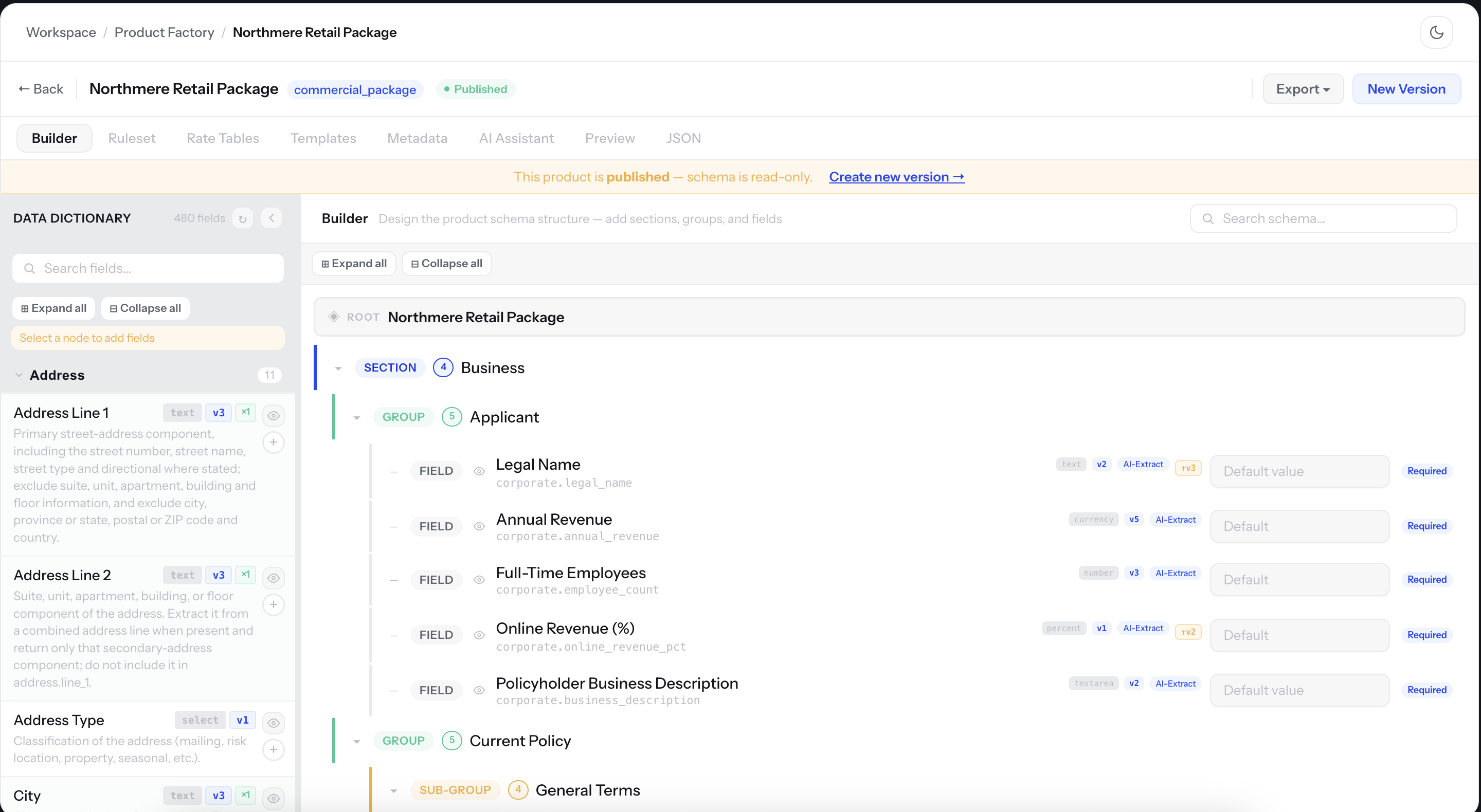Open the AI Assistant tab
The width and height of the screenshot is (1481, 812).
pos(516,138)
